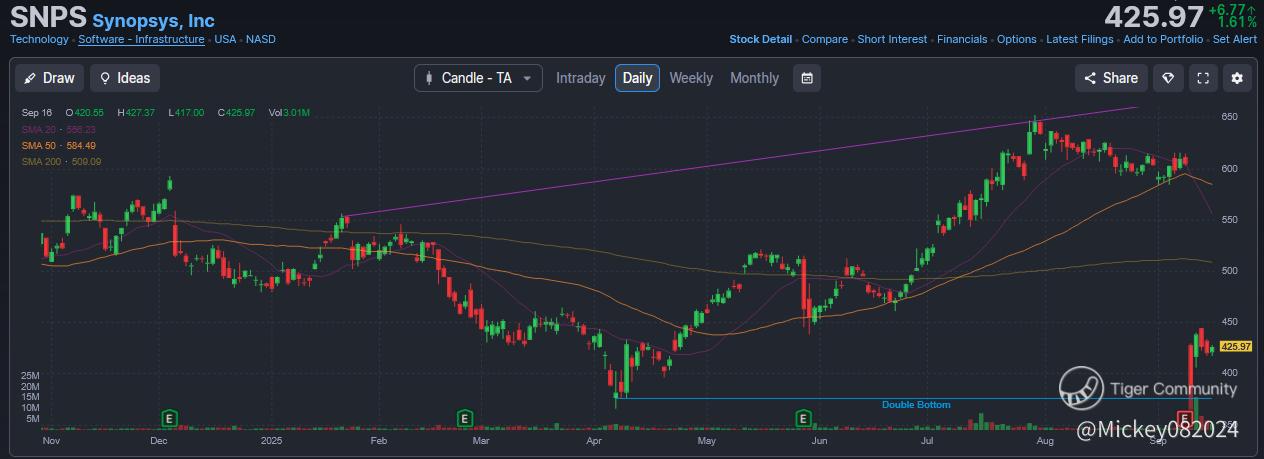Click the late February earnings marker
Image resolution: width=1264 pixels, height=459 pixels.
tap(464, 416)
